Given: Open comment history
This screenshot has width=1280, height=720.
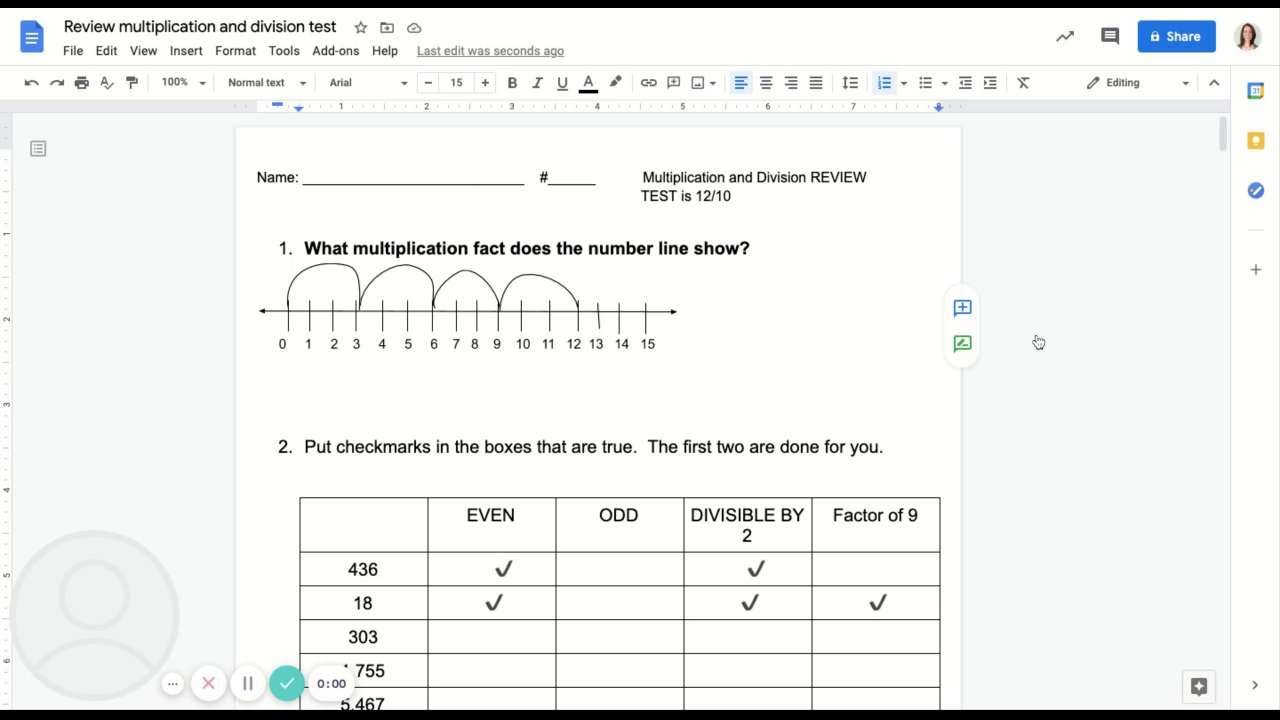Looking at the screenshot, I should point(1110,36).
